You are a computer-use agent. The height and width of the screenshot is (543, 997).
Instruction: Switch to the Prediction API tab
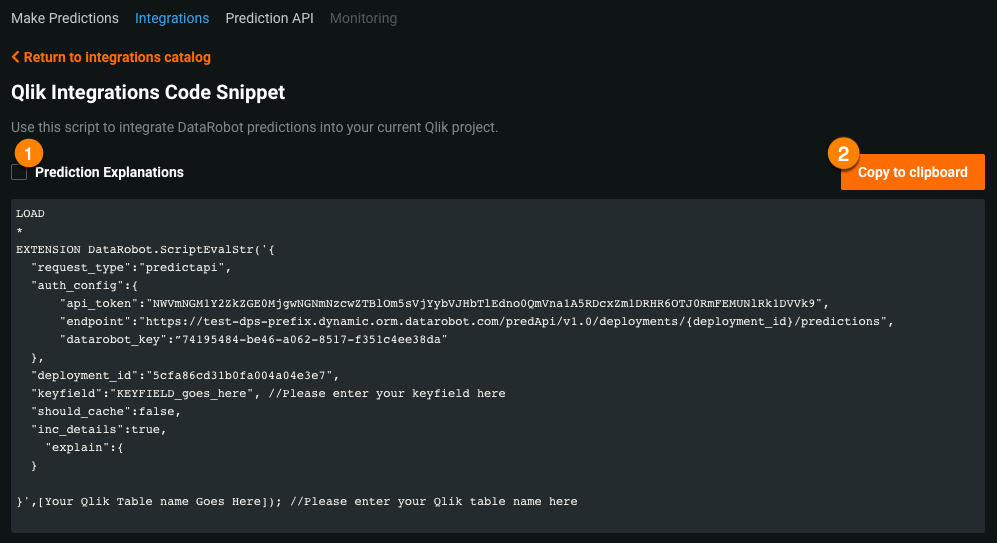(269, 18)
